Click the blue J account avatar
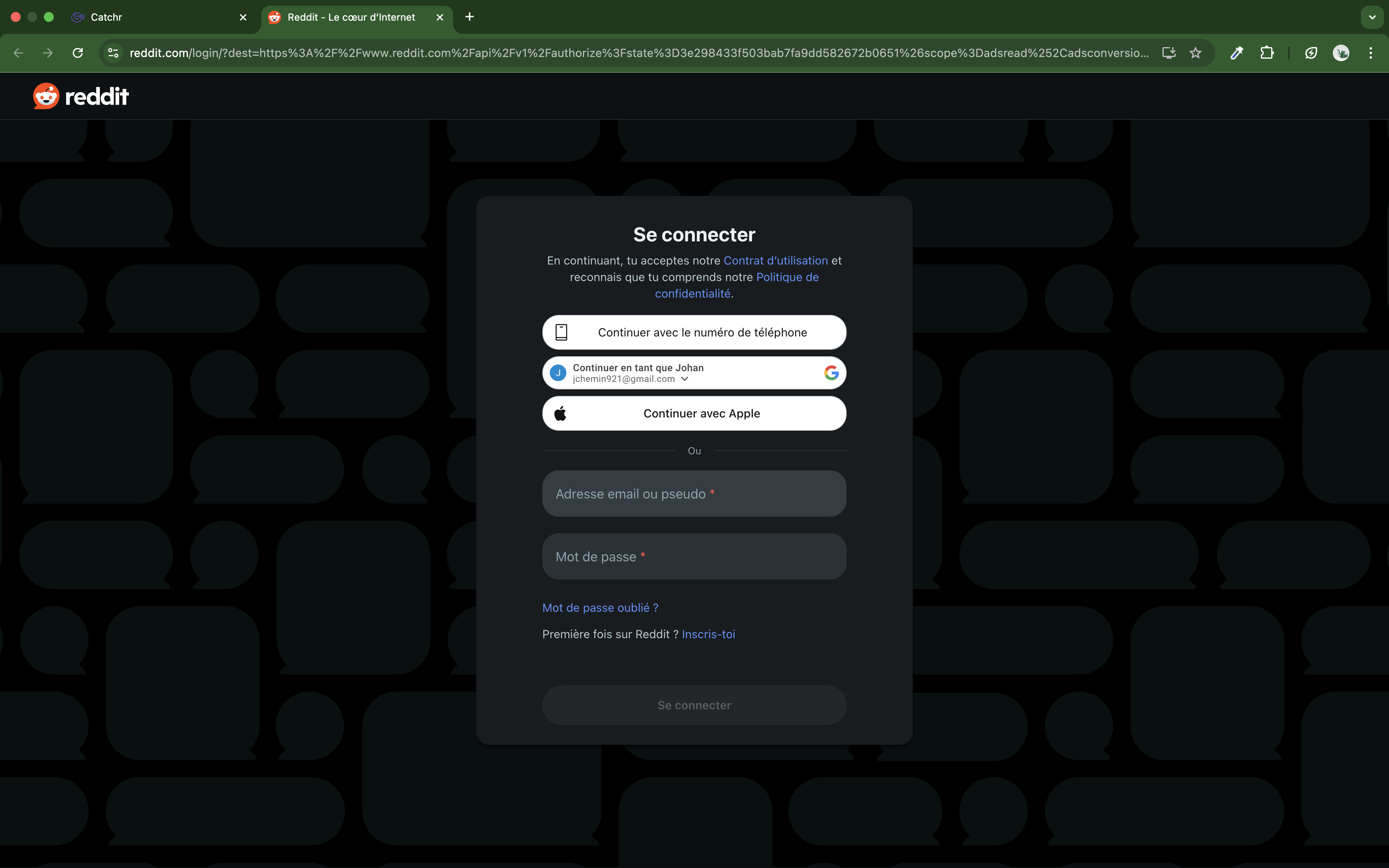Viewport: 1389px width, 868px height. [x=558, y=372]
